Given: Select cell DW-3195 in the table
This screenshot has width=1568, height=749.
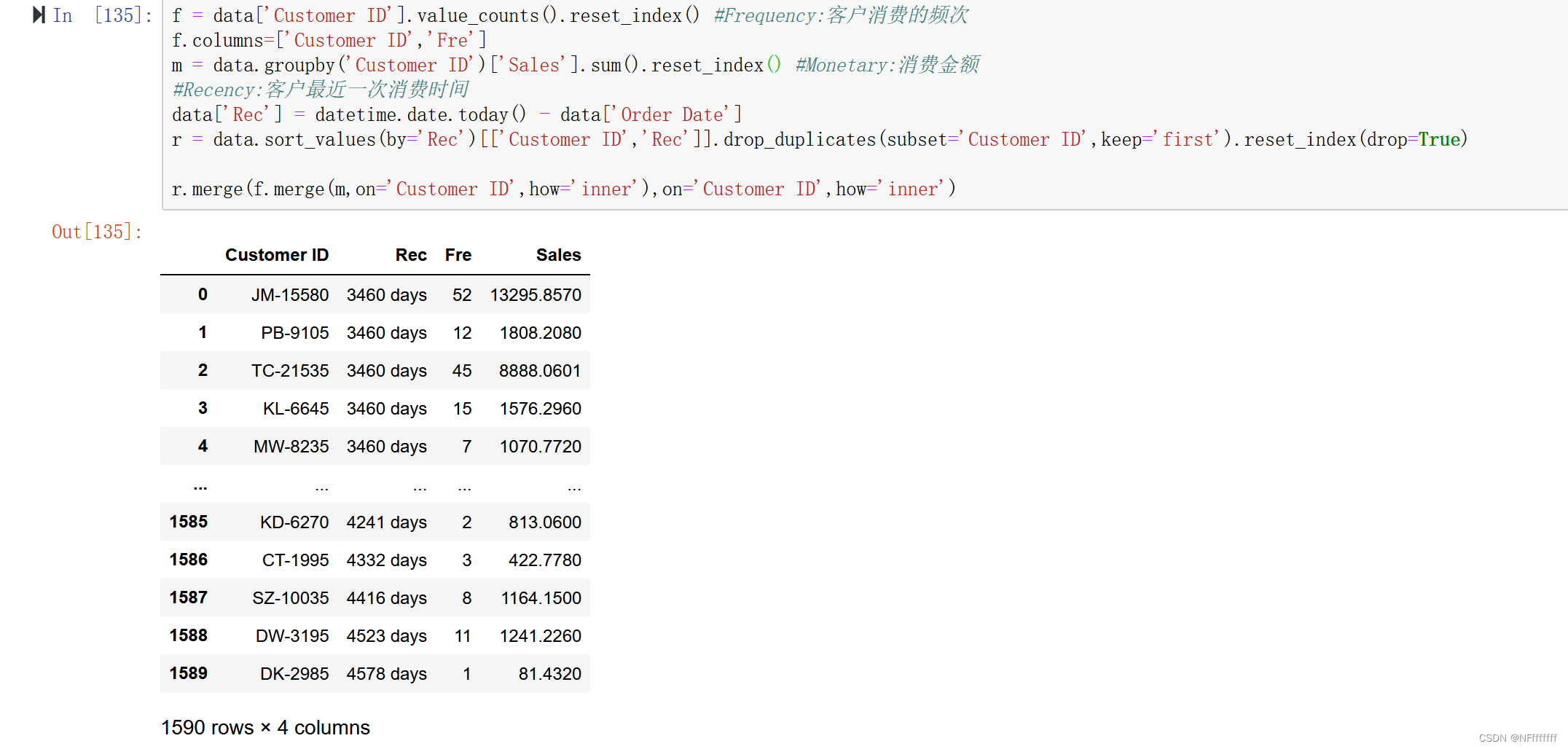Looking at the screenshot, I should point(292,636).
